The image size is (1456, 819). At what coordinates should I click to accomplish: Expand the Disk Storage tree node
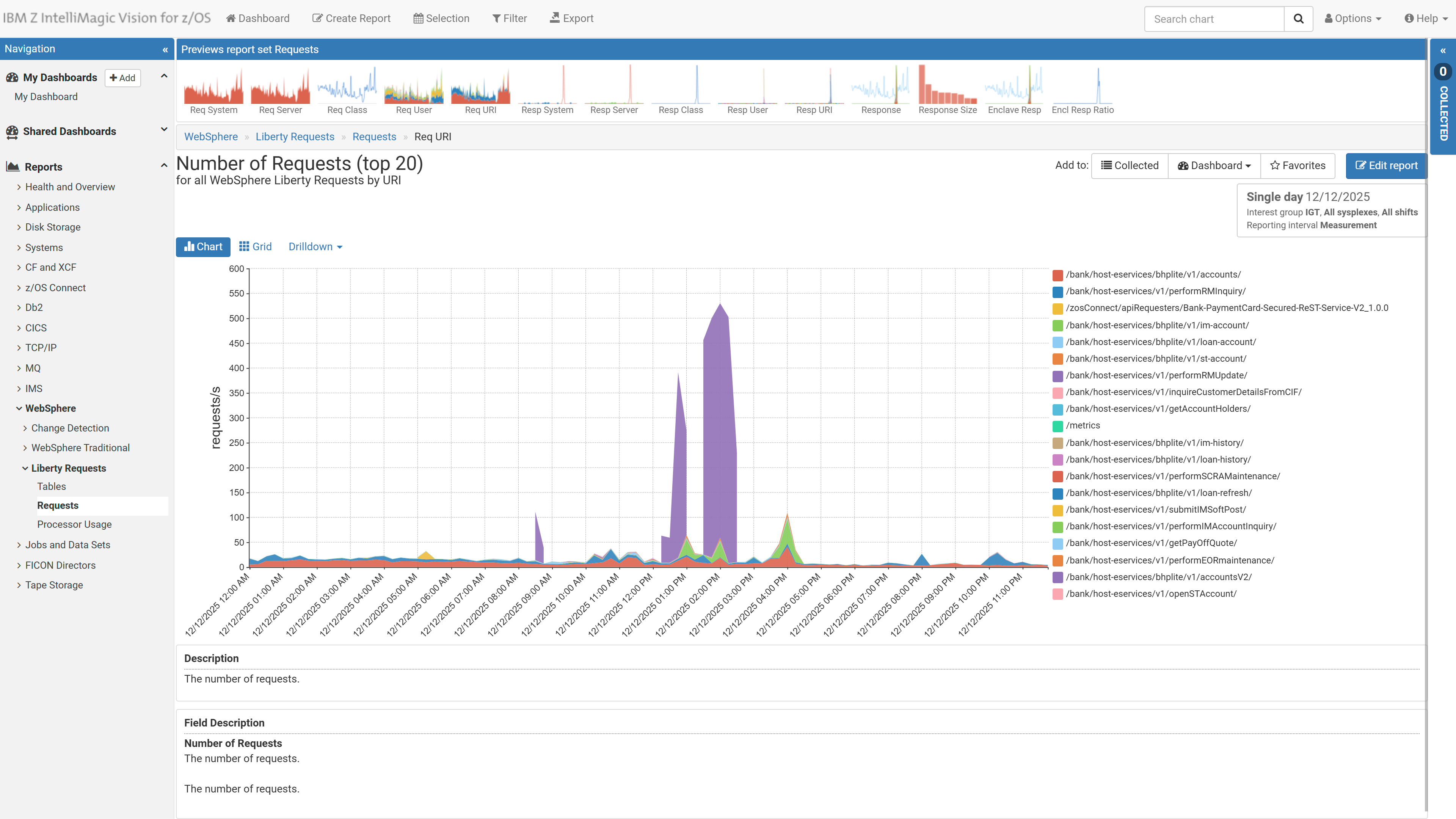click(19, 227)
